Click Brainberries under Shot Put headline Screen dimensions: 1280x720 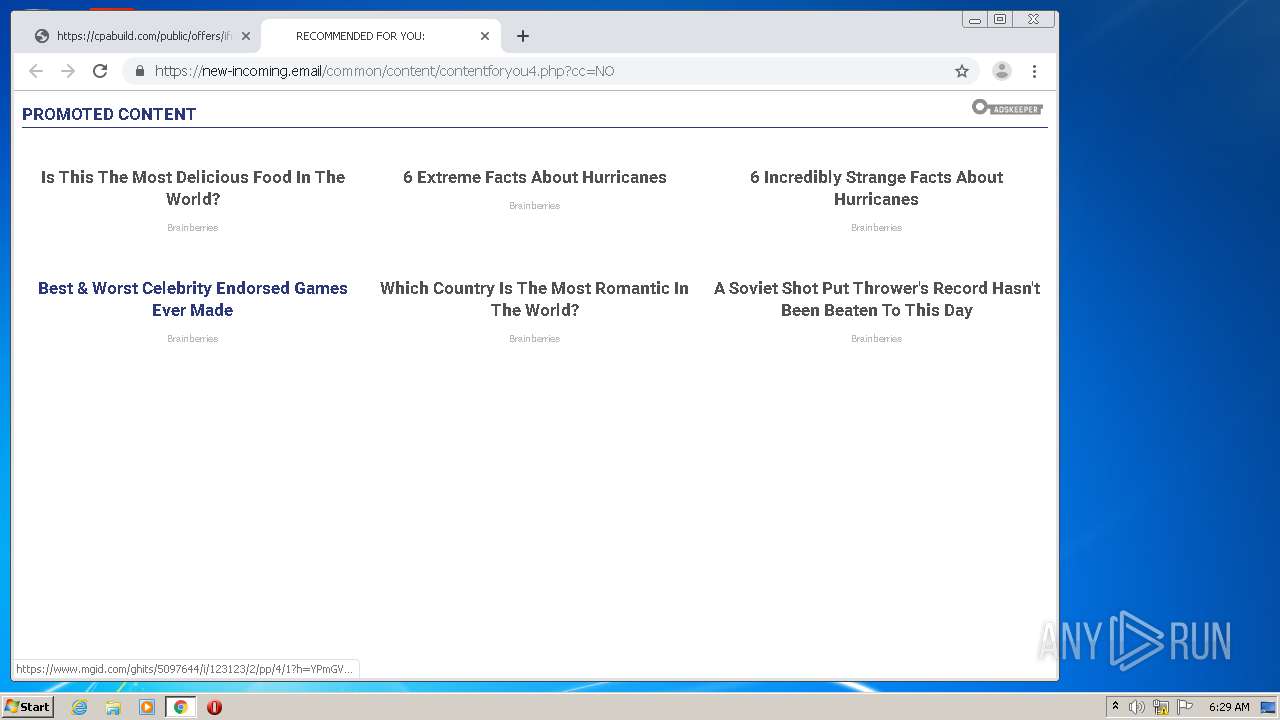tap(877, 339)
